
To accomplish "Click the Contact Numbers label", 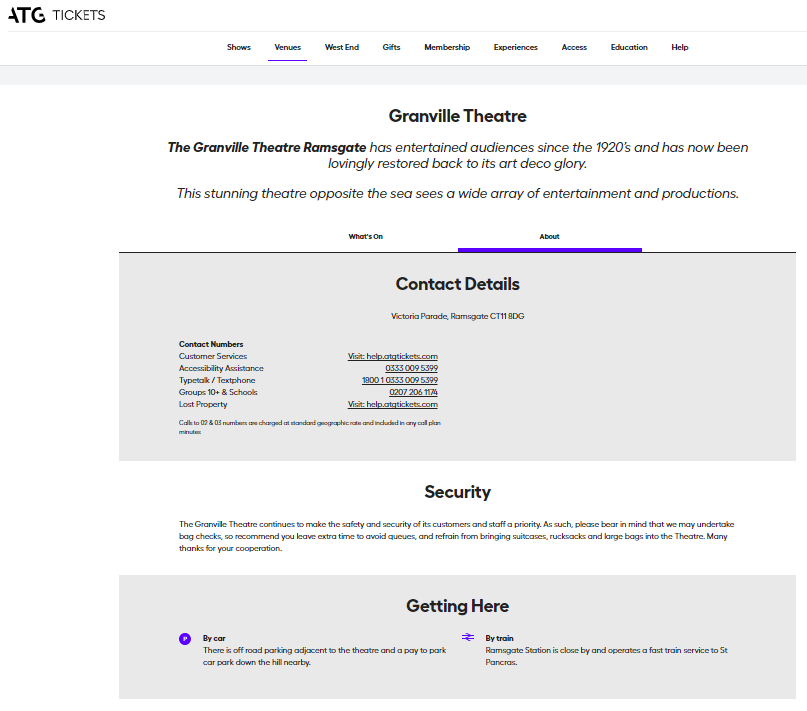I will (x=211, y=344).
